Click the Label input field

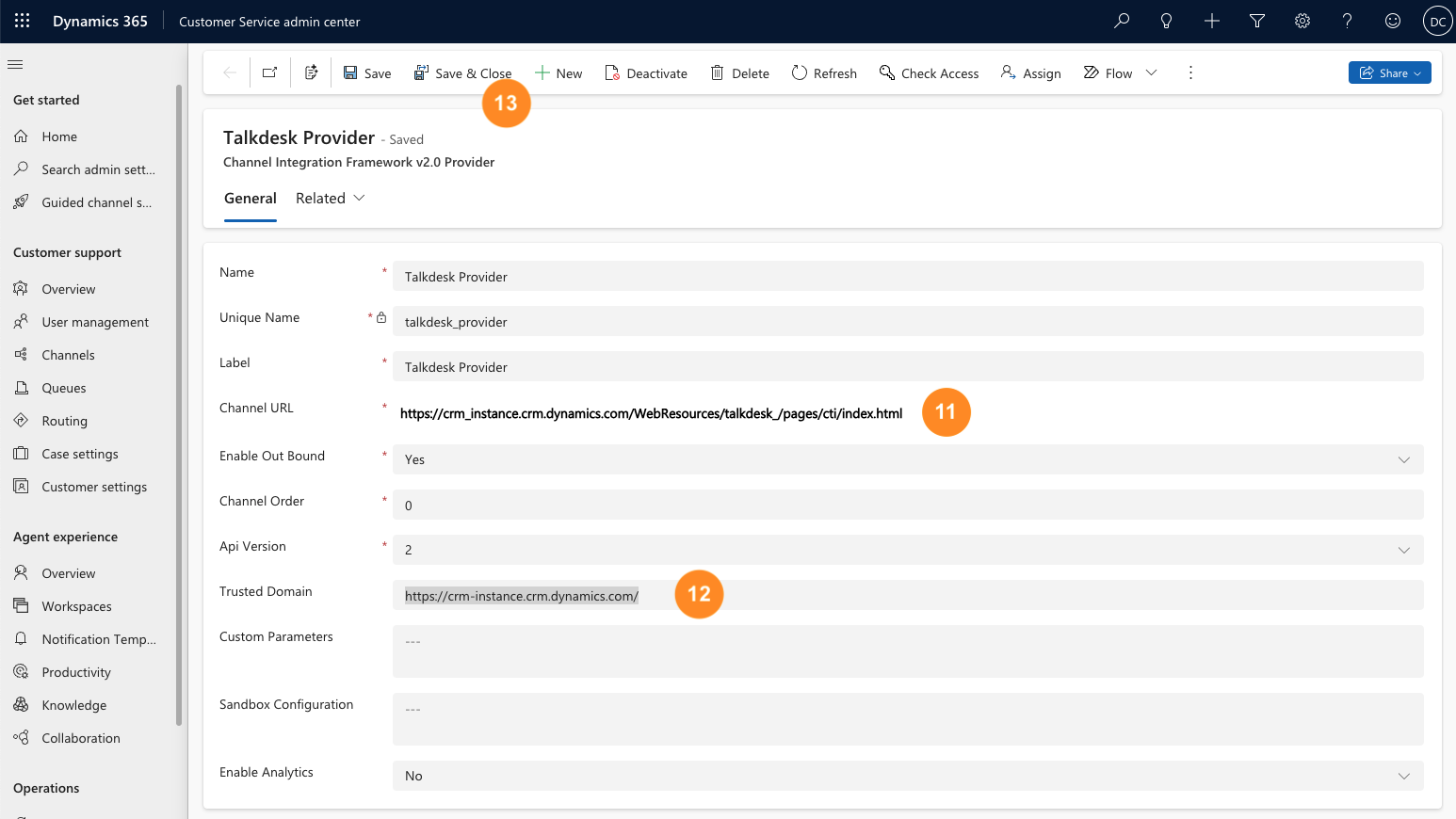click(908, 366)
